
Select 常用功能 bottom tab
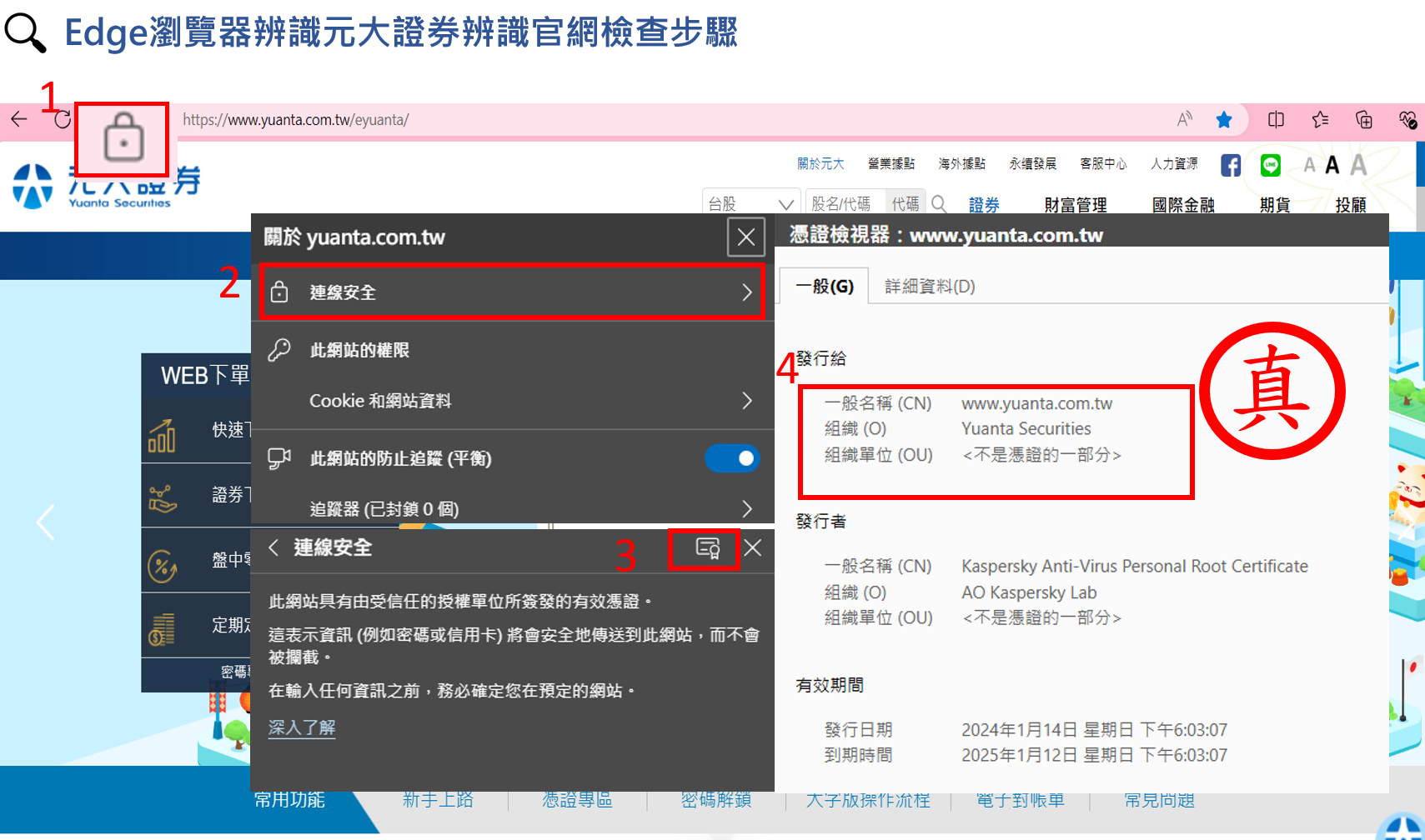(x=289, y=800)
